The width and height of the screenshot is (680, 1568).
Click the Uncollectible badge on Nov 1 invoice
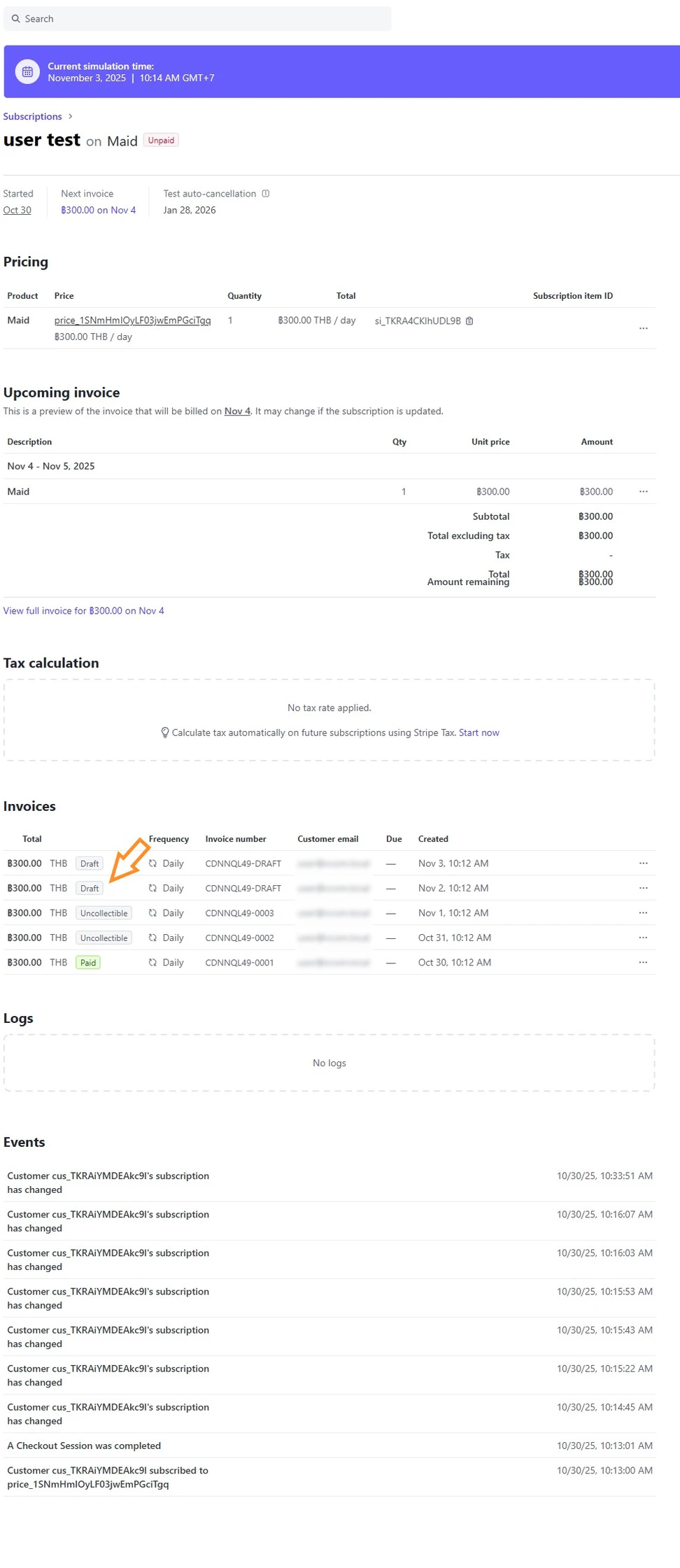[x=104, y=913]
